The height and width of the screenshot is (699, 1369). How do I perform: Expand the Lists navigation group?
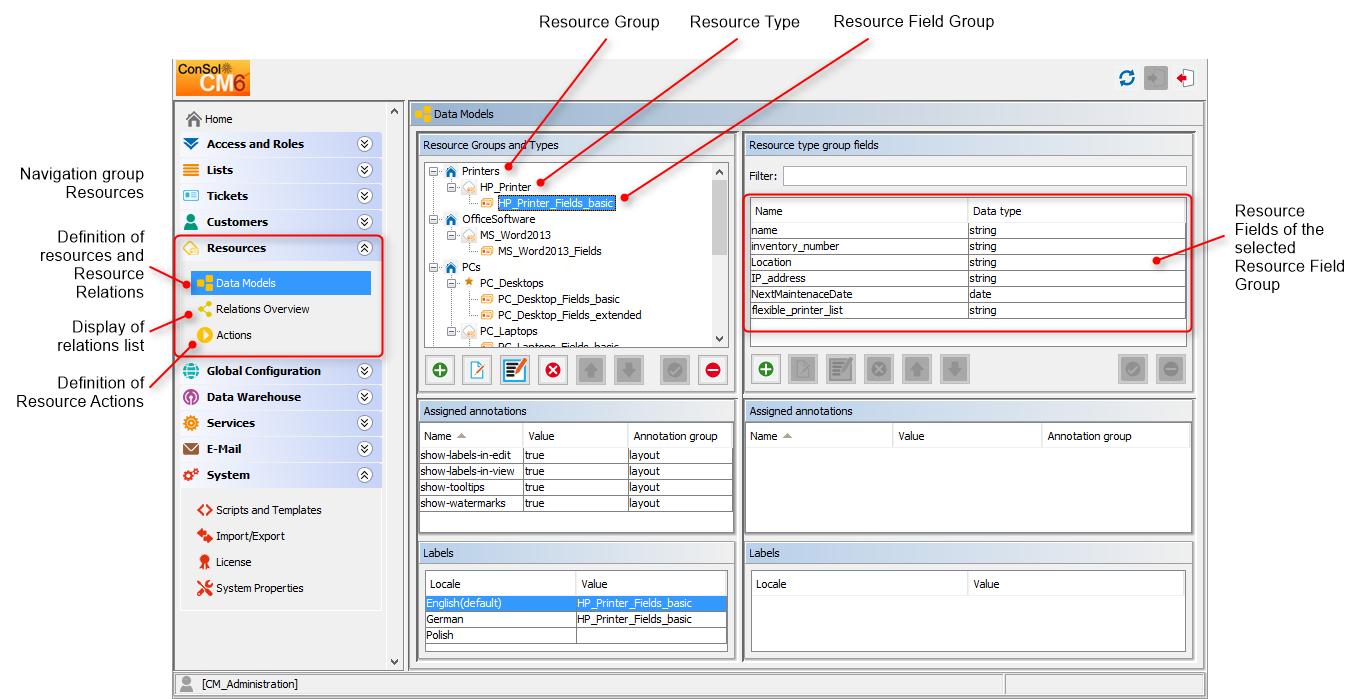click(x=365, y=170)
